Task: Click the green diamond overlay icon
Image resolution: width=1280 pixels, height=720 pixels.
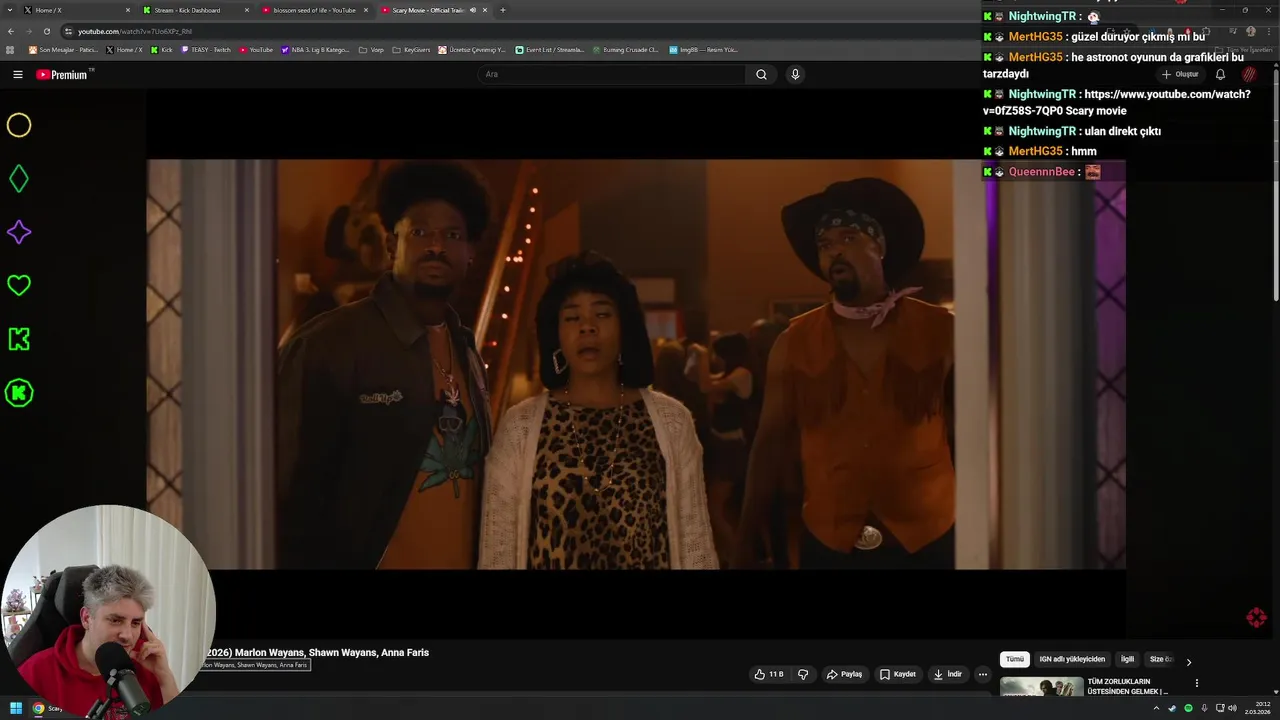Action: pos(19,179)
